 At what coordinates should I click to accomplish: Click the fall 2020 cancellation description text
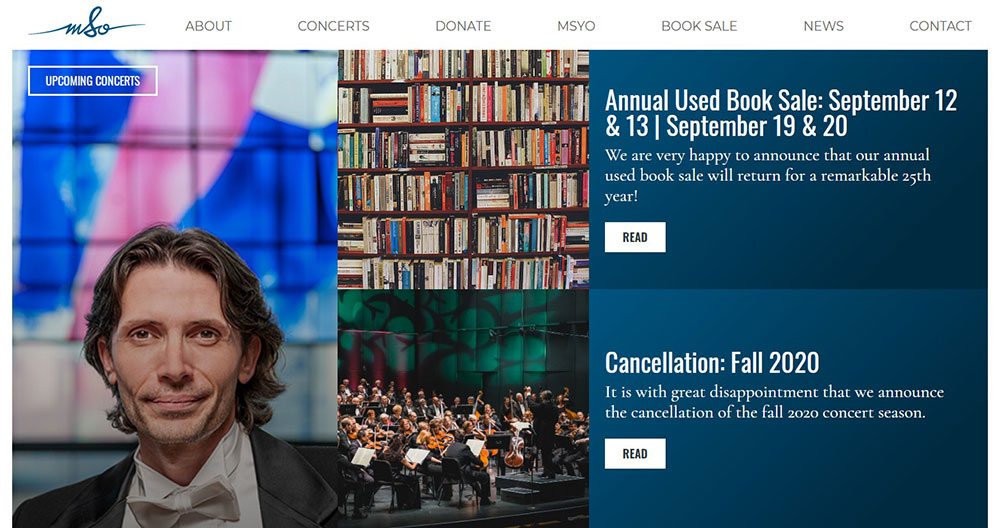(x=774, y=402)
